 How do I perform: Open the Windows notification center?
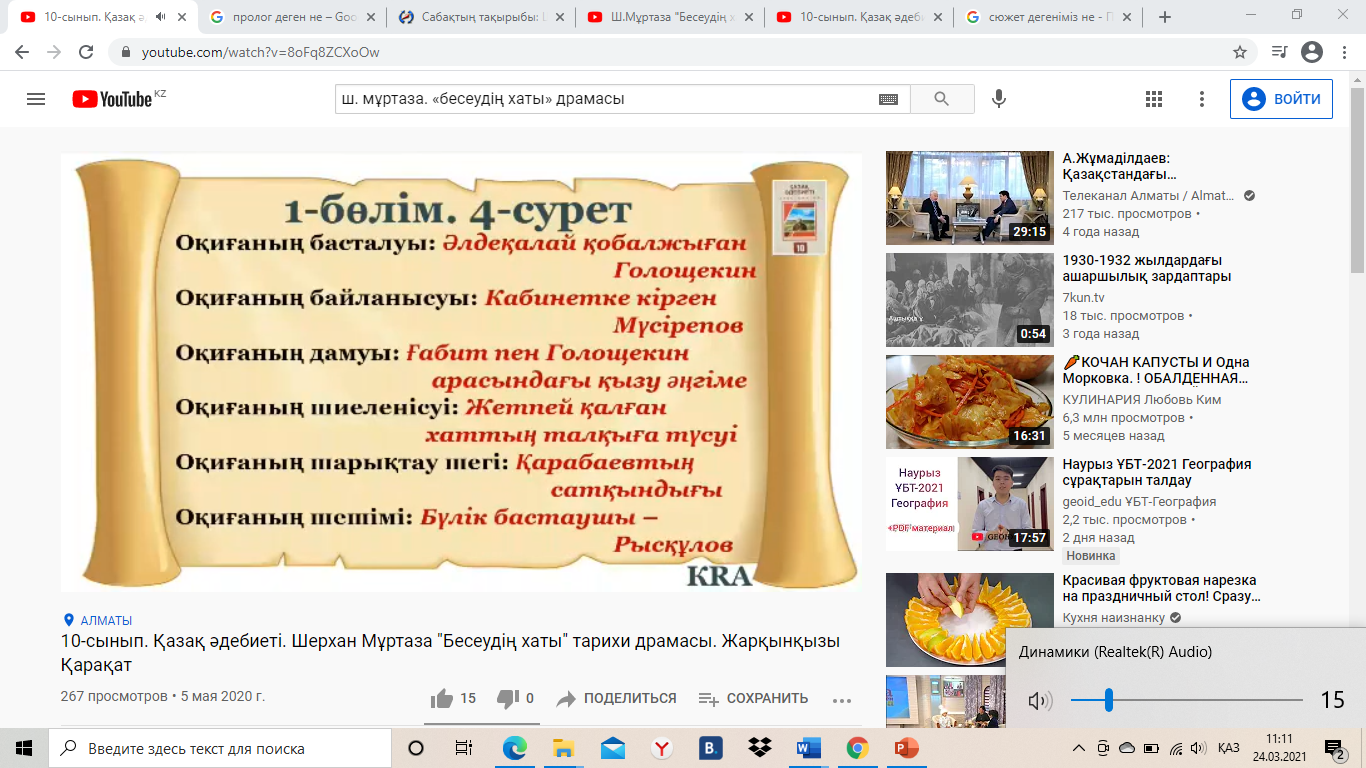[x=1335, y=748]
